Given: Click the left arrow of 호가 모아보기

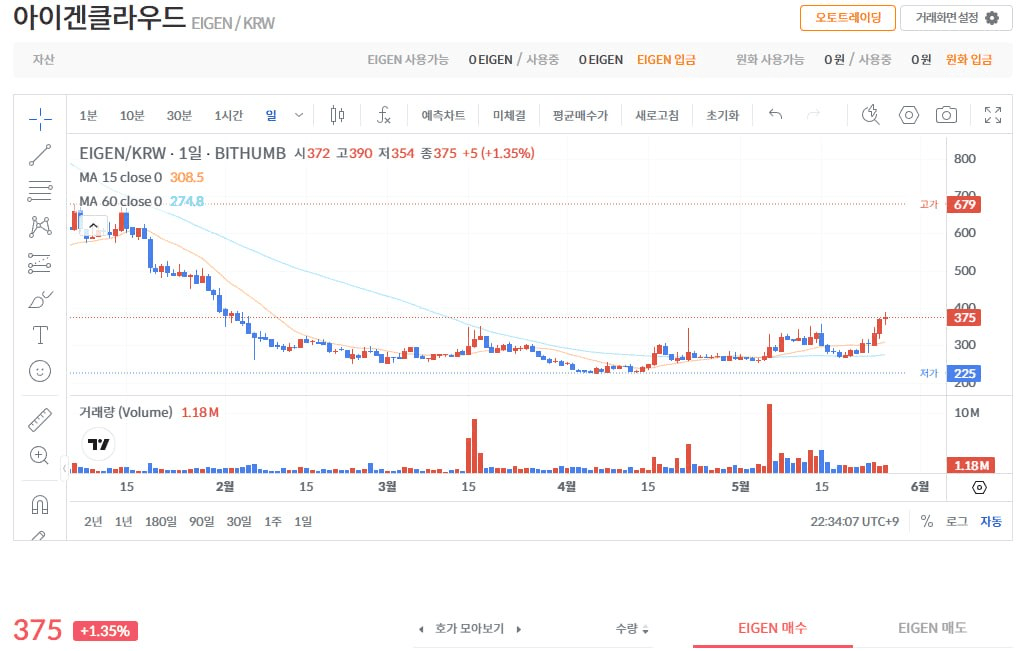Looking at the screenshot, I should tap(421, 629).
